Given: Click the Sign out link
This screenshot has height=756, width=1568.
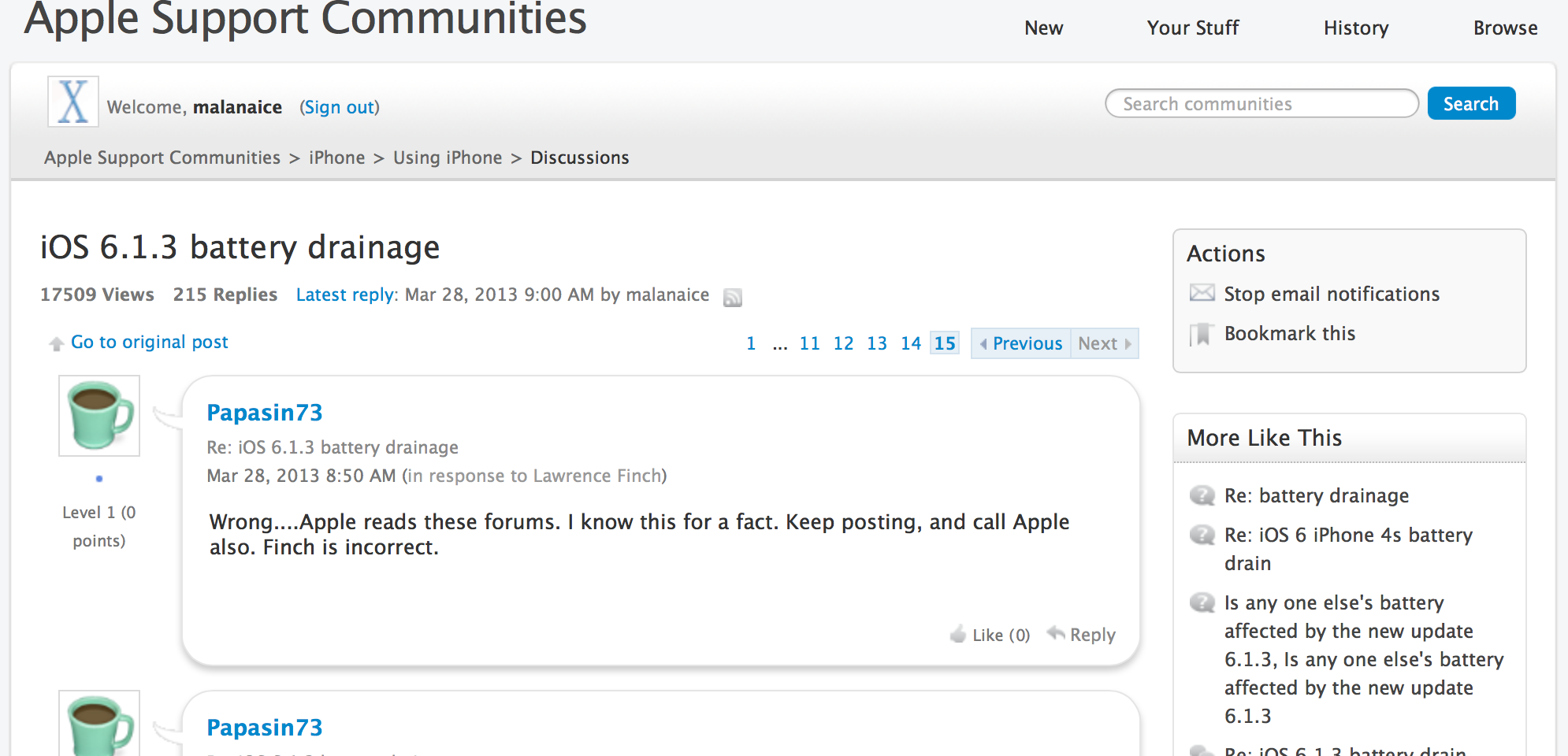Looking at the screenshot, I should (340, 107).
